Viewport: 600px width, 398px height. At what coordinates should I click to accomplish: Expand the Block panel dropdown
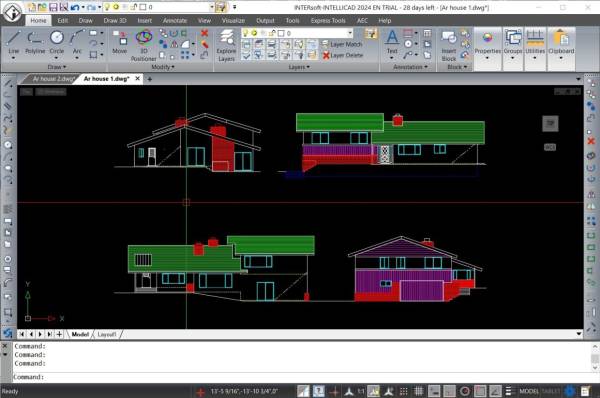click(457, 67)
